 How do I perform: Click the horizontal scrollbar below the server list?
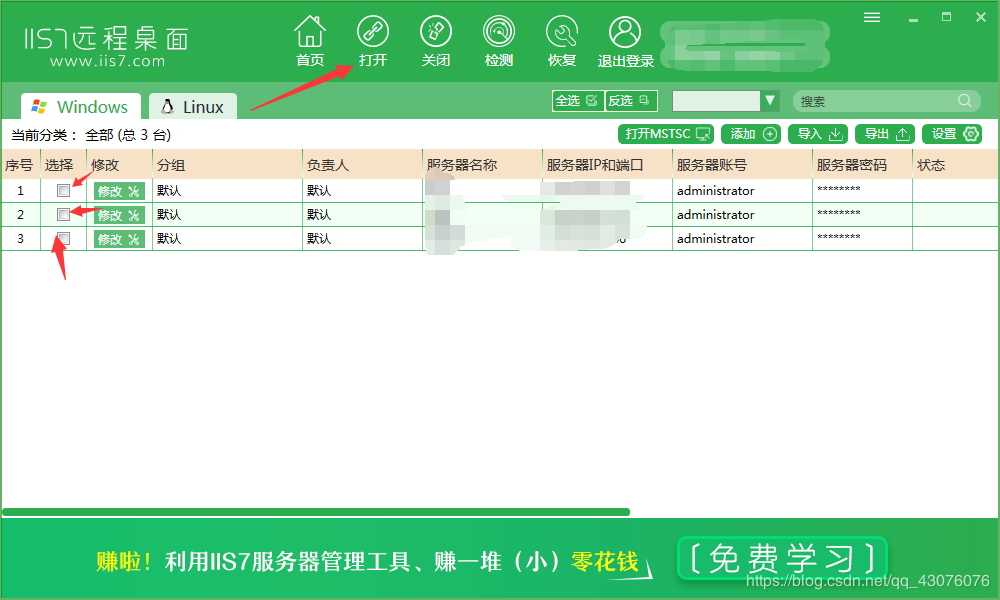[318, 511]
